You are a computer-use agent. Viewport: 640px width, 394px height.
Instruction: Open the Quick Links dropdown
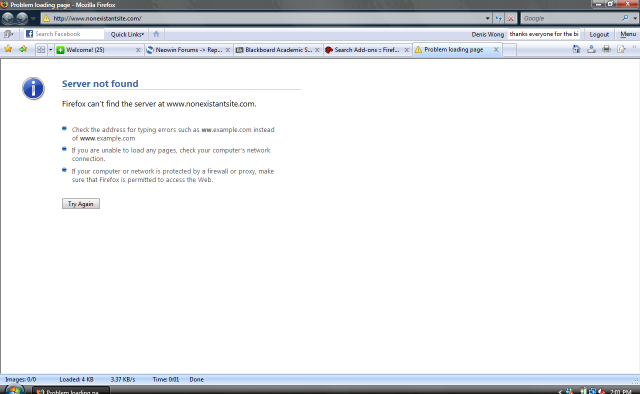127,34
